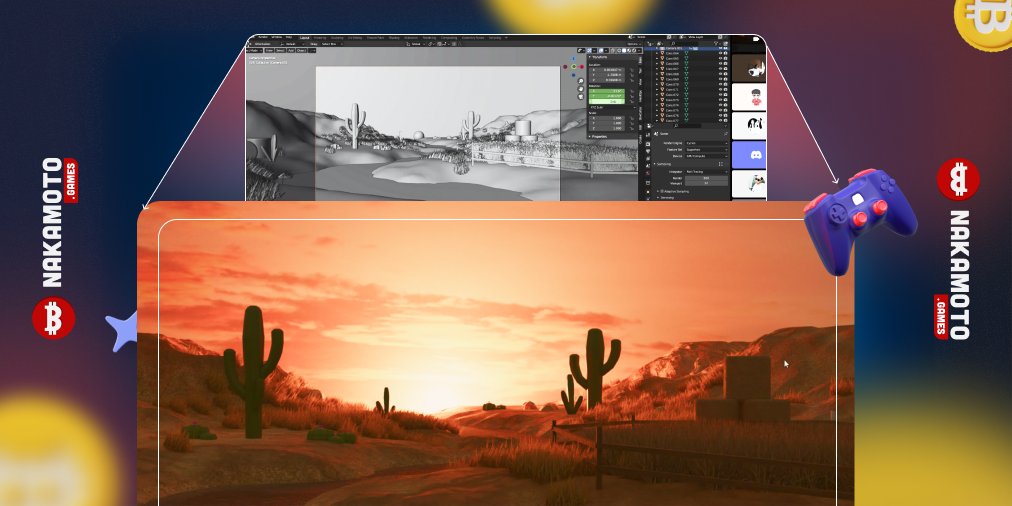
Task: Click the Scale Z value field
Action: coord(607,128)
